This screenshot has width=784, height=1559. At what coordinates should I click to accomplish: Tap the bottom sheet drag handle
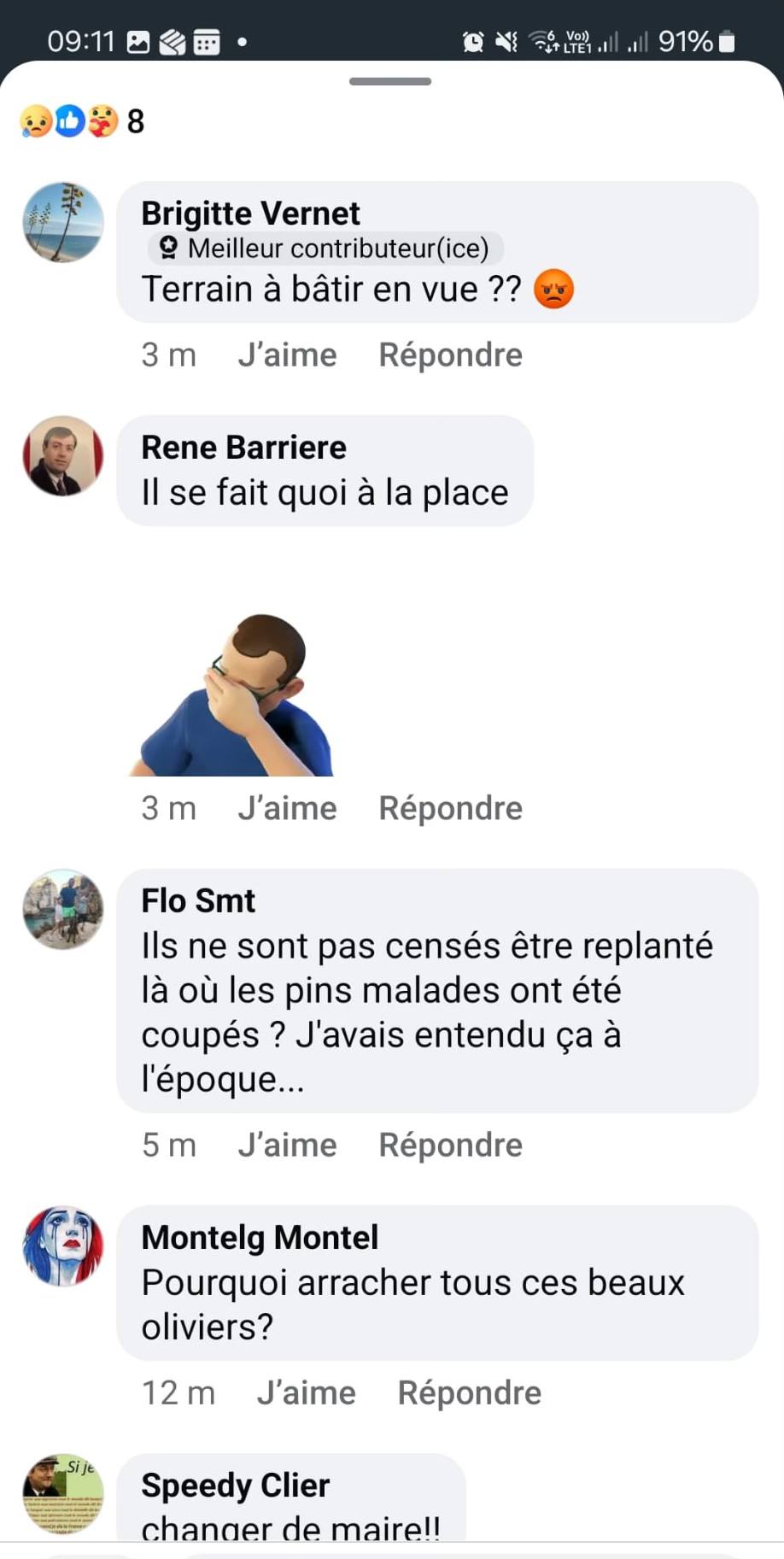click(x=390, y=82)
